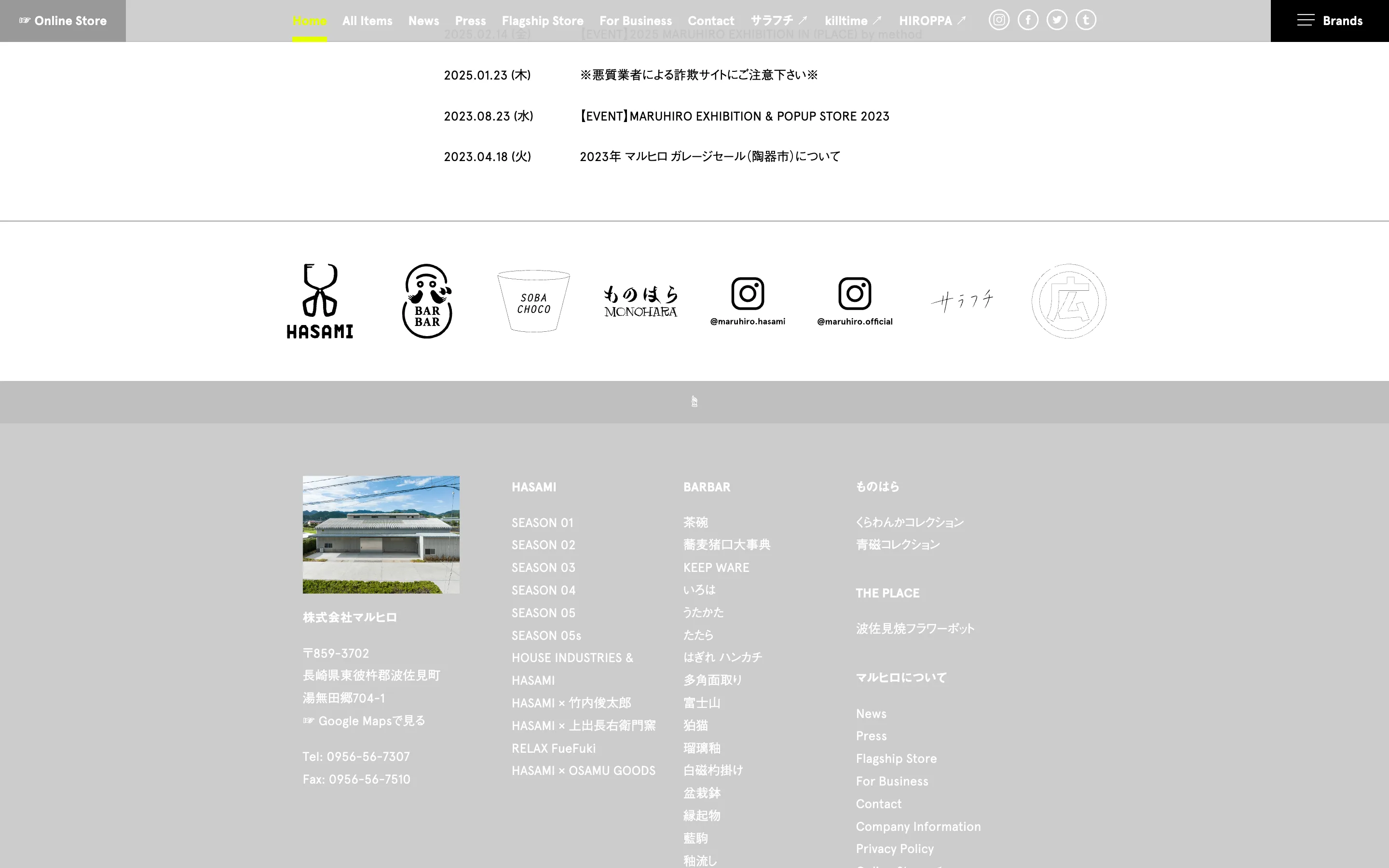This screenshot has height=868, width=1389.
Task: Open SEASON 01 in the footer
Action: pyautogui.click(x=543, y=522)
